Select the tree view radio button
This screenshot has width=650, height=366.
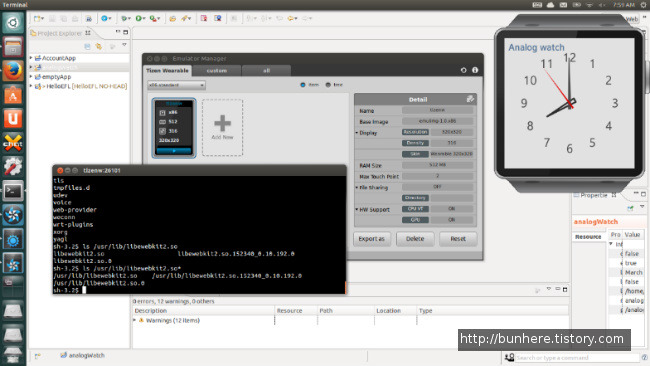point(328,85)
